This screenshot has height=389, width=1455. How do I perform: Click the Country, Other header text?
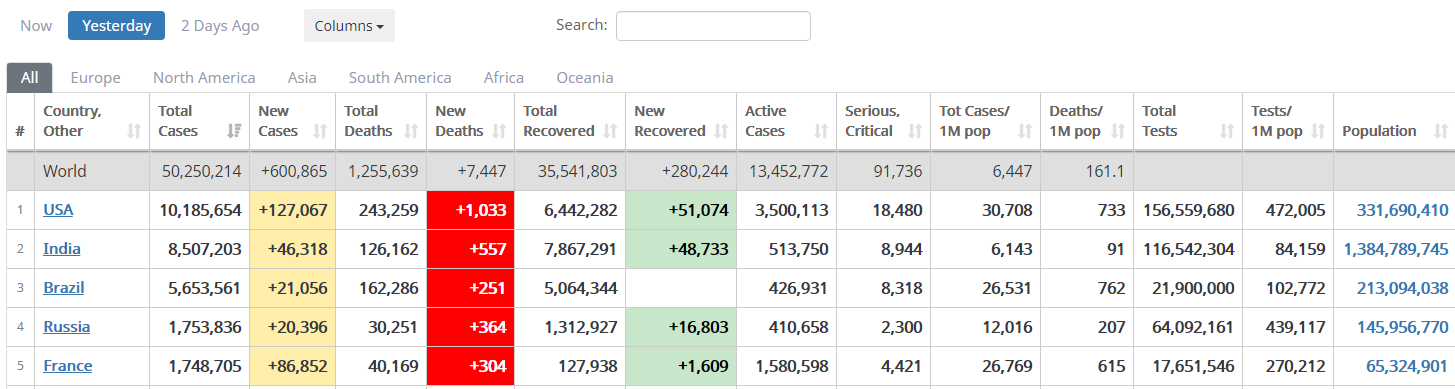[x=72, y=121]
